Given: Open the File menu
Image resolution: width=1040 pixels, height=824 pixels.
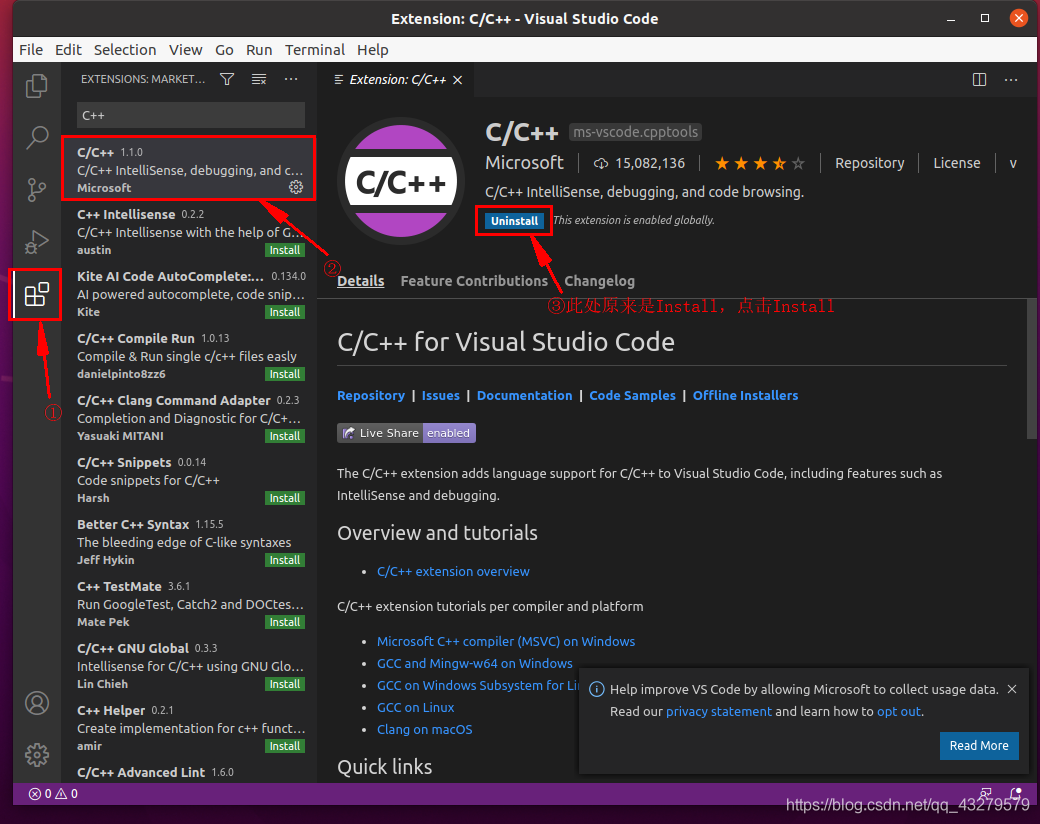Looking at the screenshot, I should click(31, 50).
